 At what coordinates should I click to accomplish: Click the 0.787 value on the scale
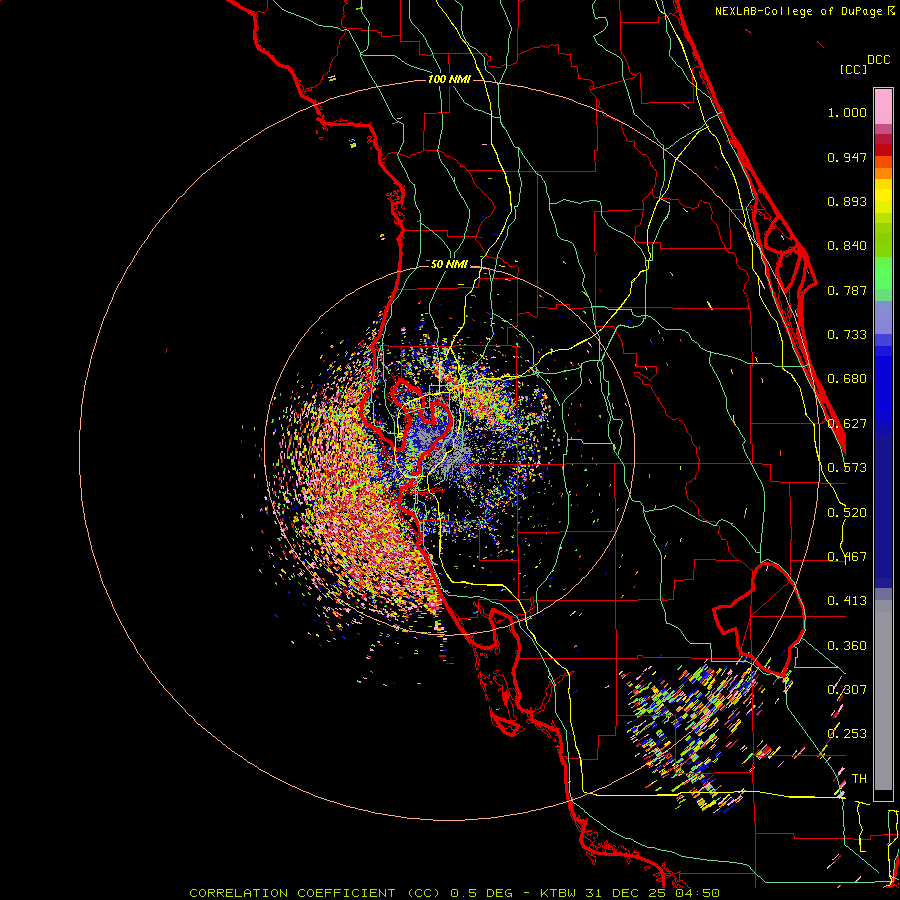point(847,290)
